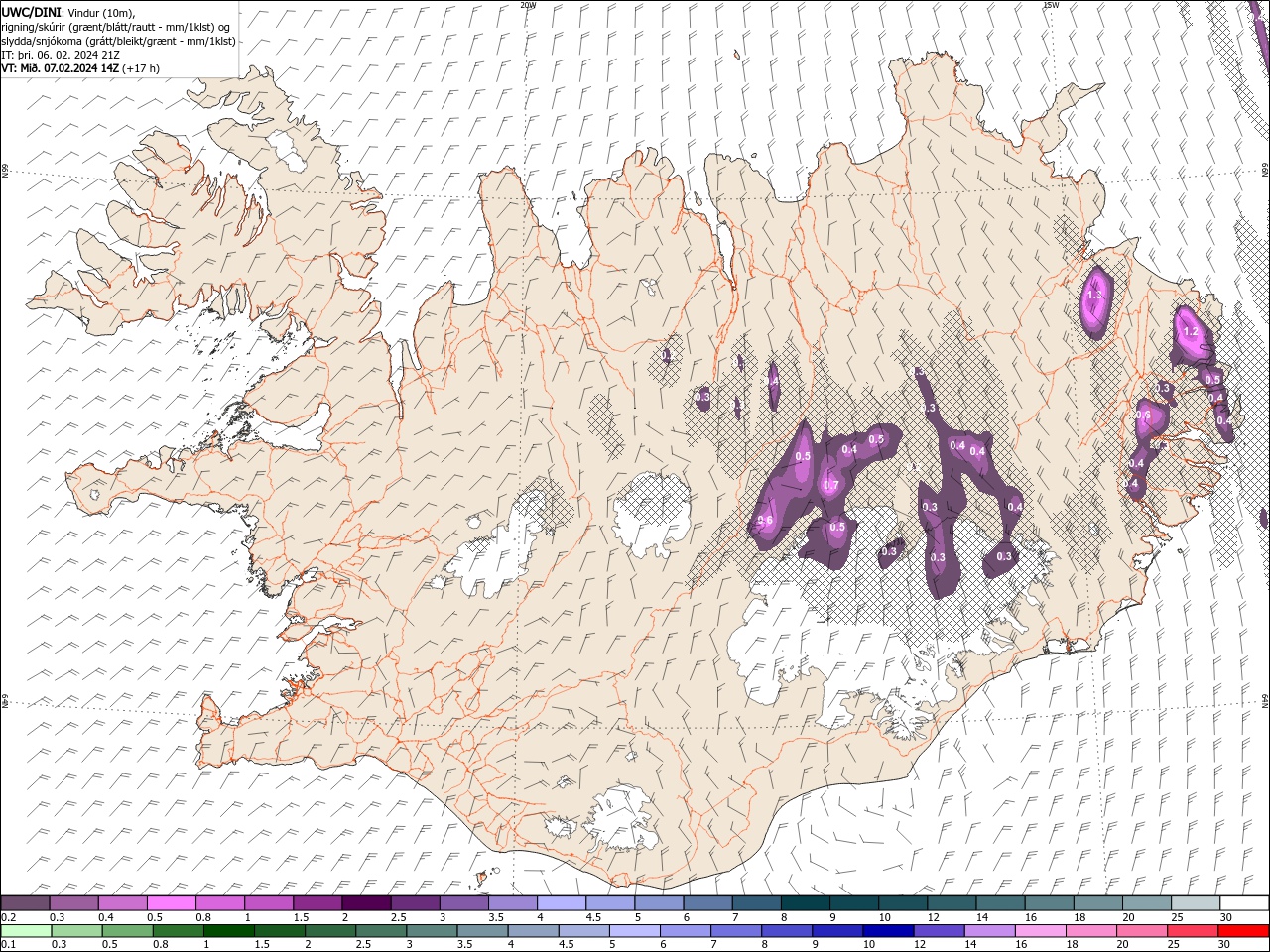Click the '0.7' snowfall value on the map
The image size is (1270, 952).
(831, 485)
